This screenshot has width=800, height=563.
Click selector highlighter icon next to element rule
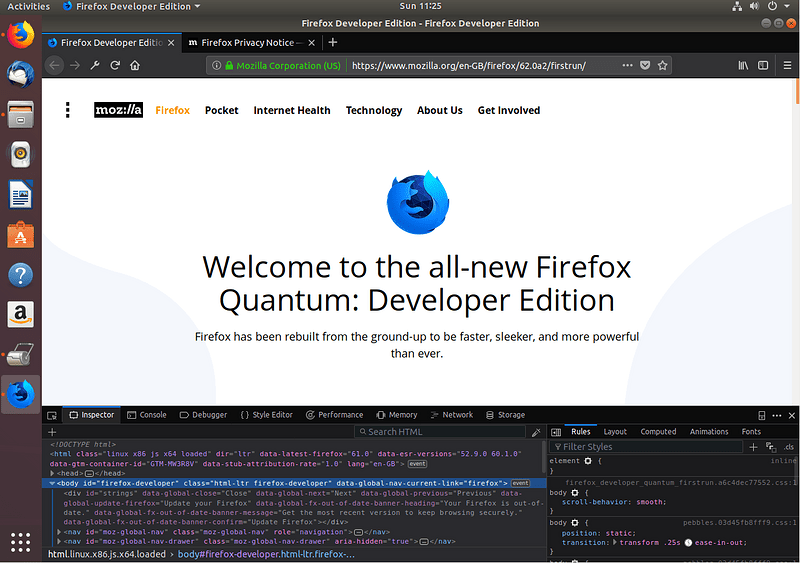click(x=588, y=461)
